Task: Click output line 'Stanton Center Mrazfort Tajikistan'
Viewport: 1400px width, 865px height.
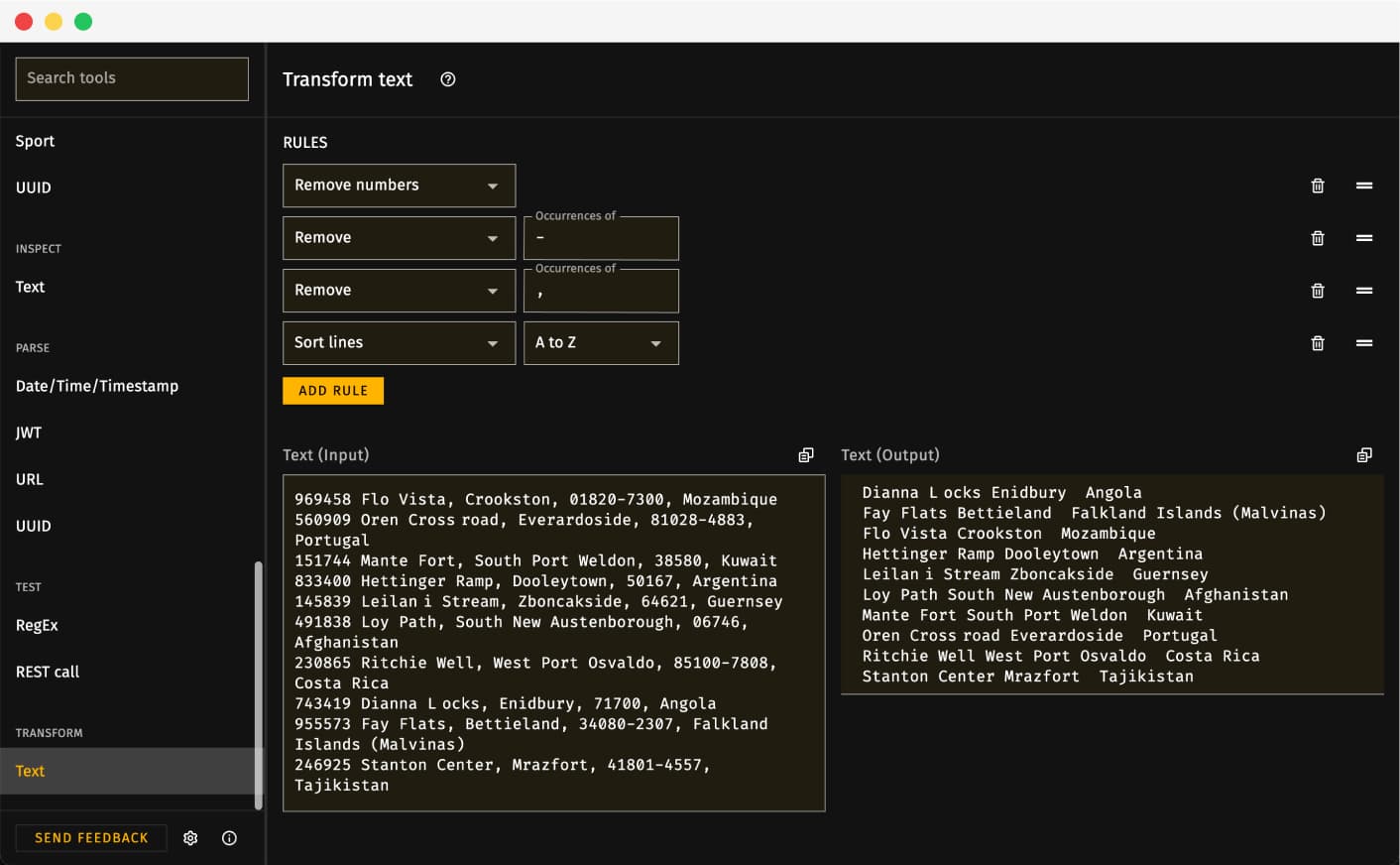Action: [x=1027, y=677]
